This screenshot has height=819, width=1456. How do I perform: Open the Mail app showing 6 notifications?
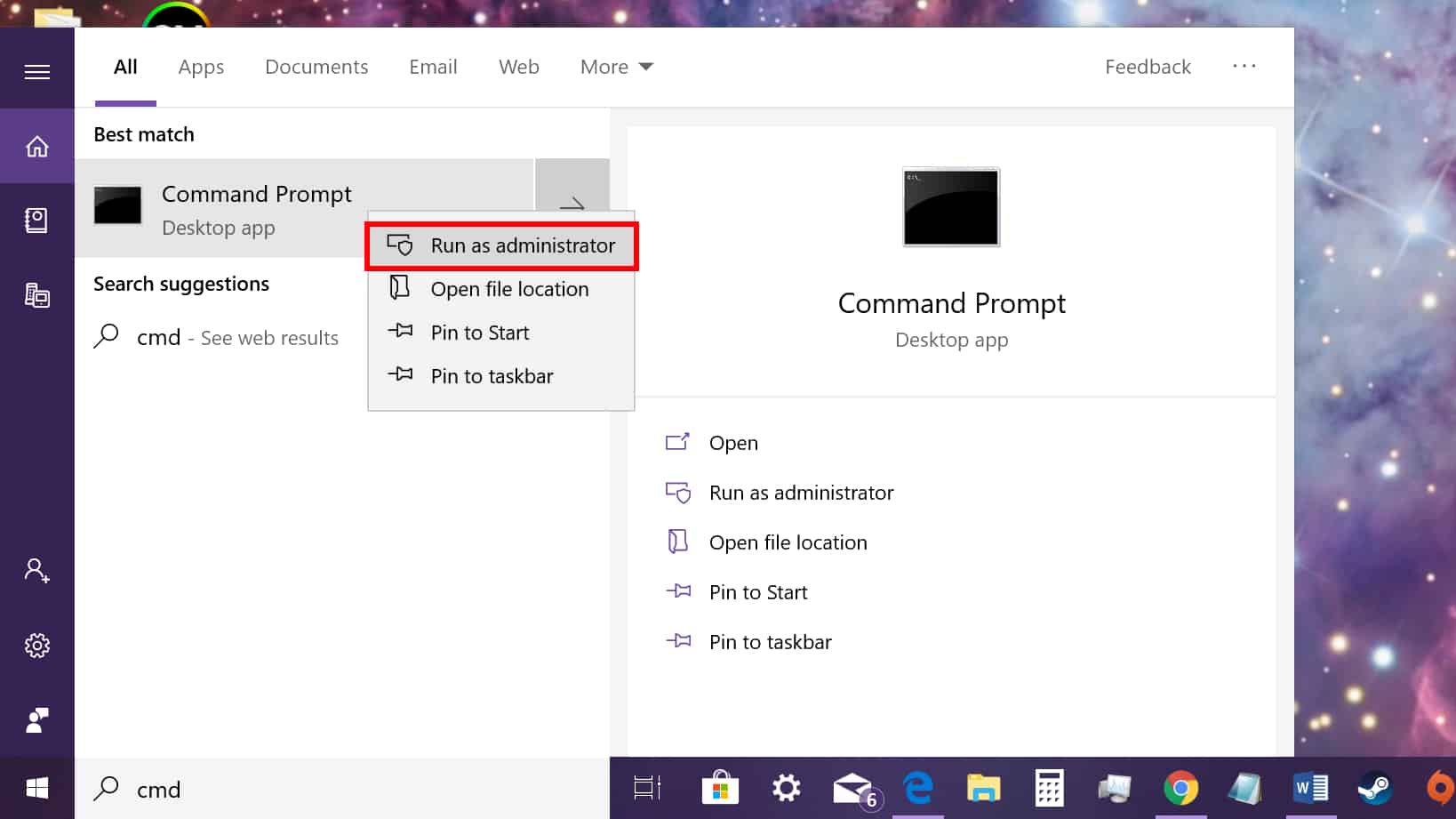pos(852,788)
